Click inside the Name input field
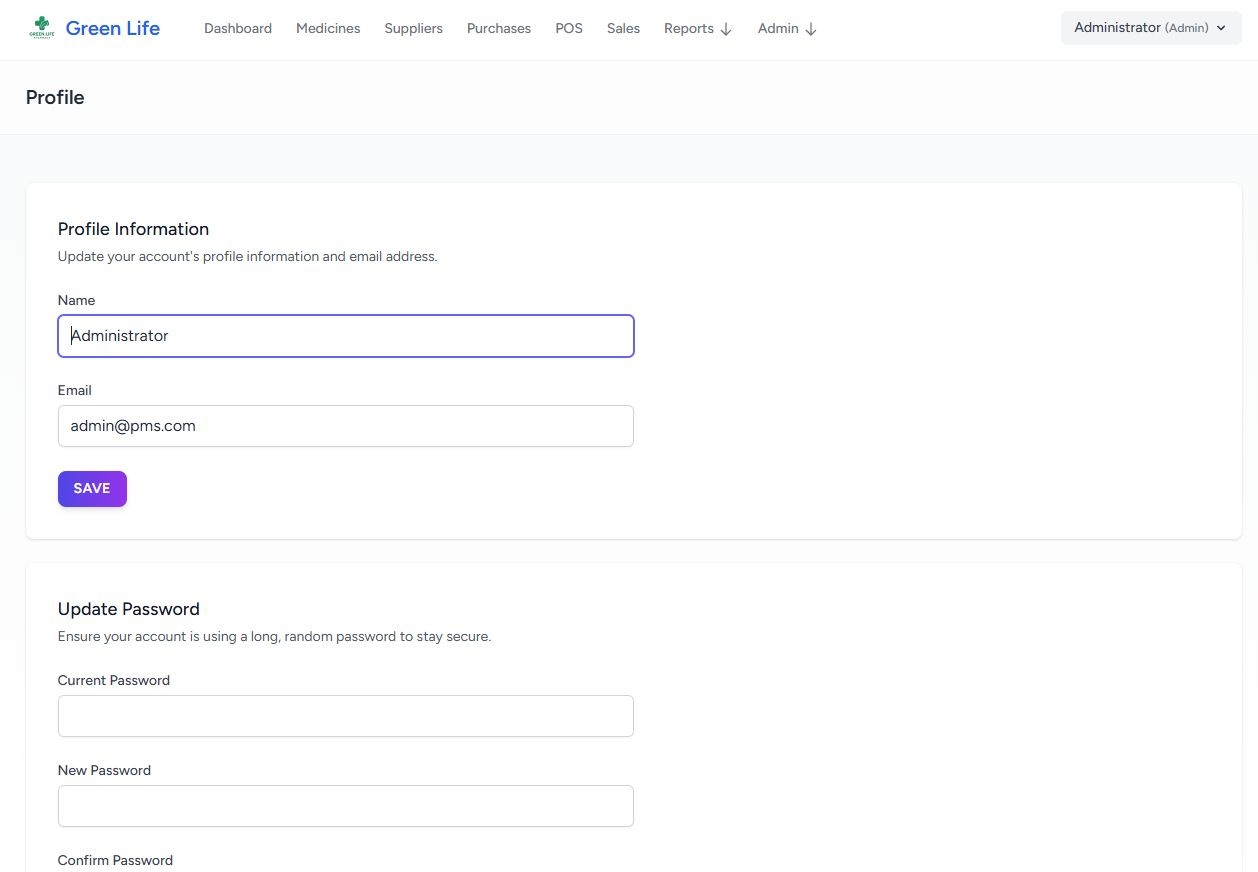 pos(345,336)
